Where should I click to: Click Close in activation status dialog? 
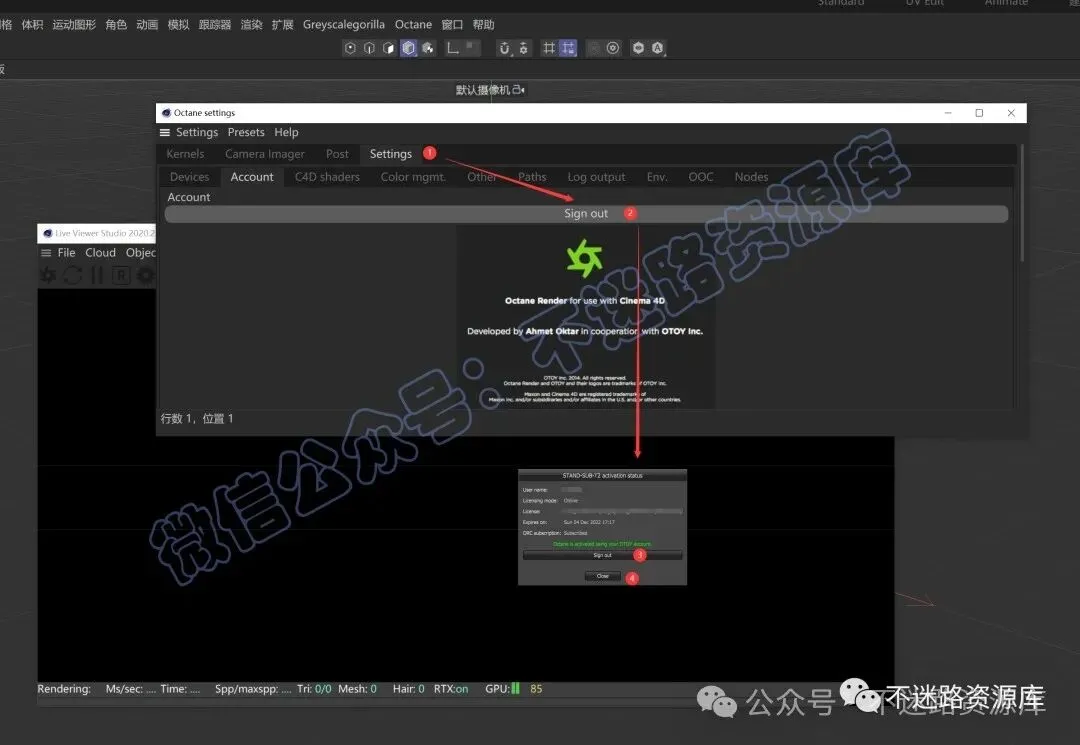click(603, 576)
